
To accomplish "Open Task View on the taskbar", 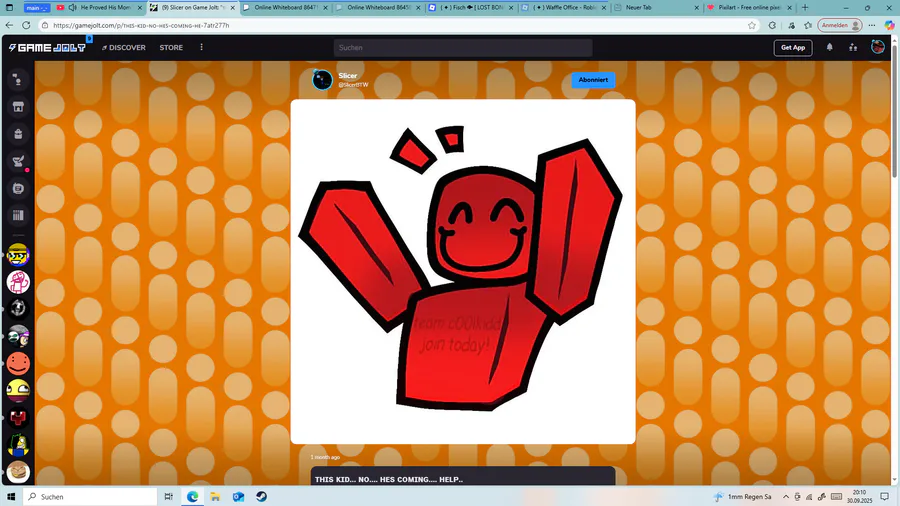I will [168, 497].
